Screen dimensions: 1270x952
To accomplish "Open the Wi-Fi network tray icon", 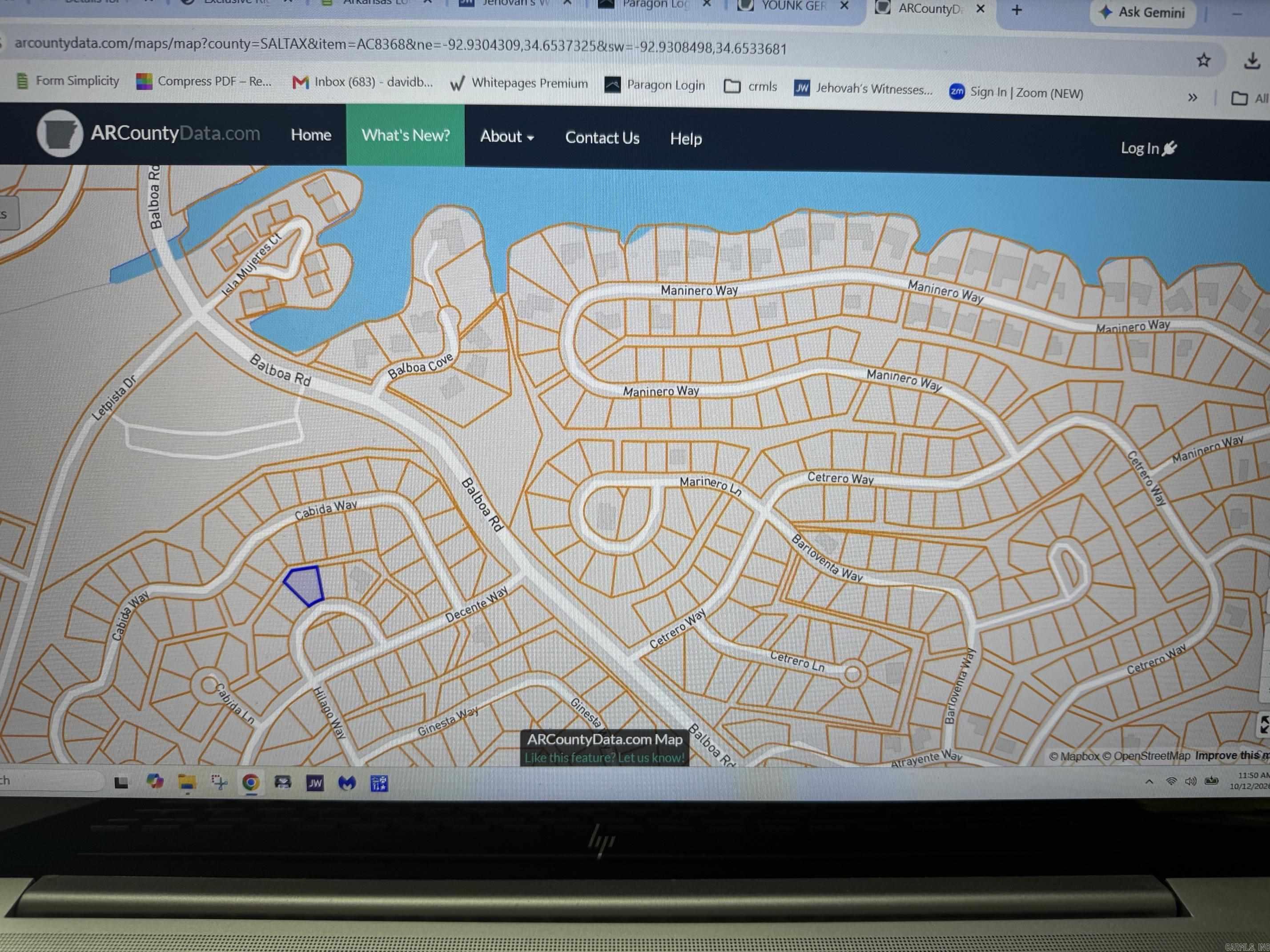I will (1171, 781).
